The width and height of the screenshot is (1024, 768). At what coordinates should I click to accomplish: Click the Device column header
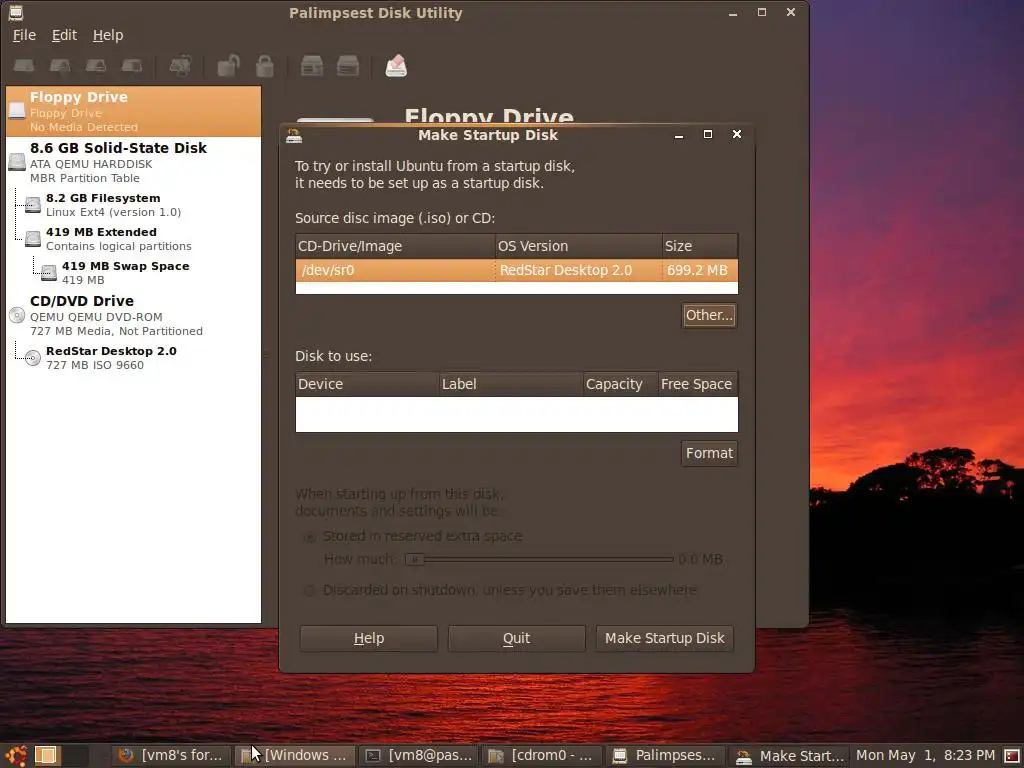click(x=367, y=384)
